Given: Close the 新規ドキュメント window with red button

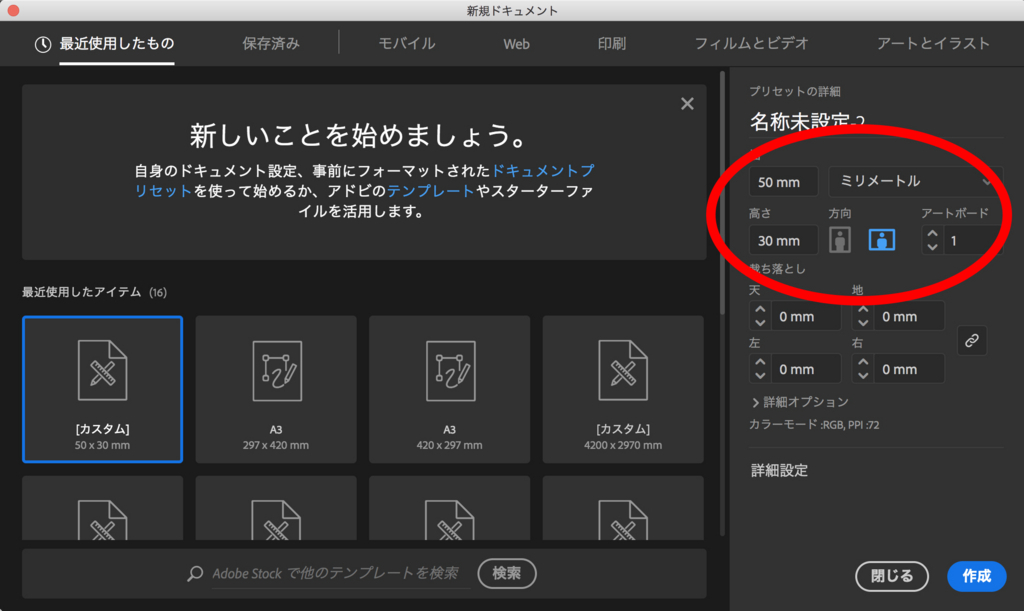Looking at the screenshot, I should pos(12,10).
